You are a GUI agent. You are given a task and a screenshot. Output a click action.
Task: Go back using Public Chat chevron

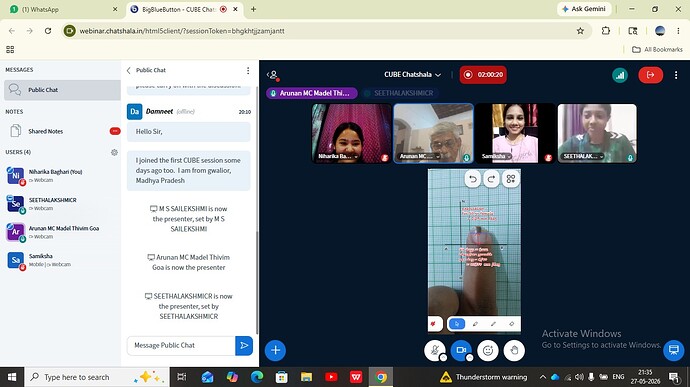[x=128, y=70]
